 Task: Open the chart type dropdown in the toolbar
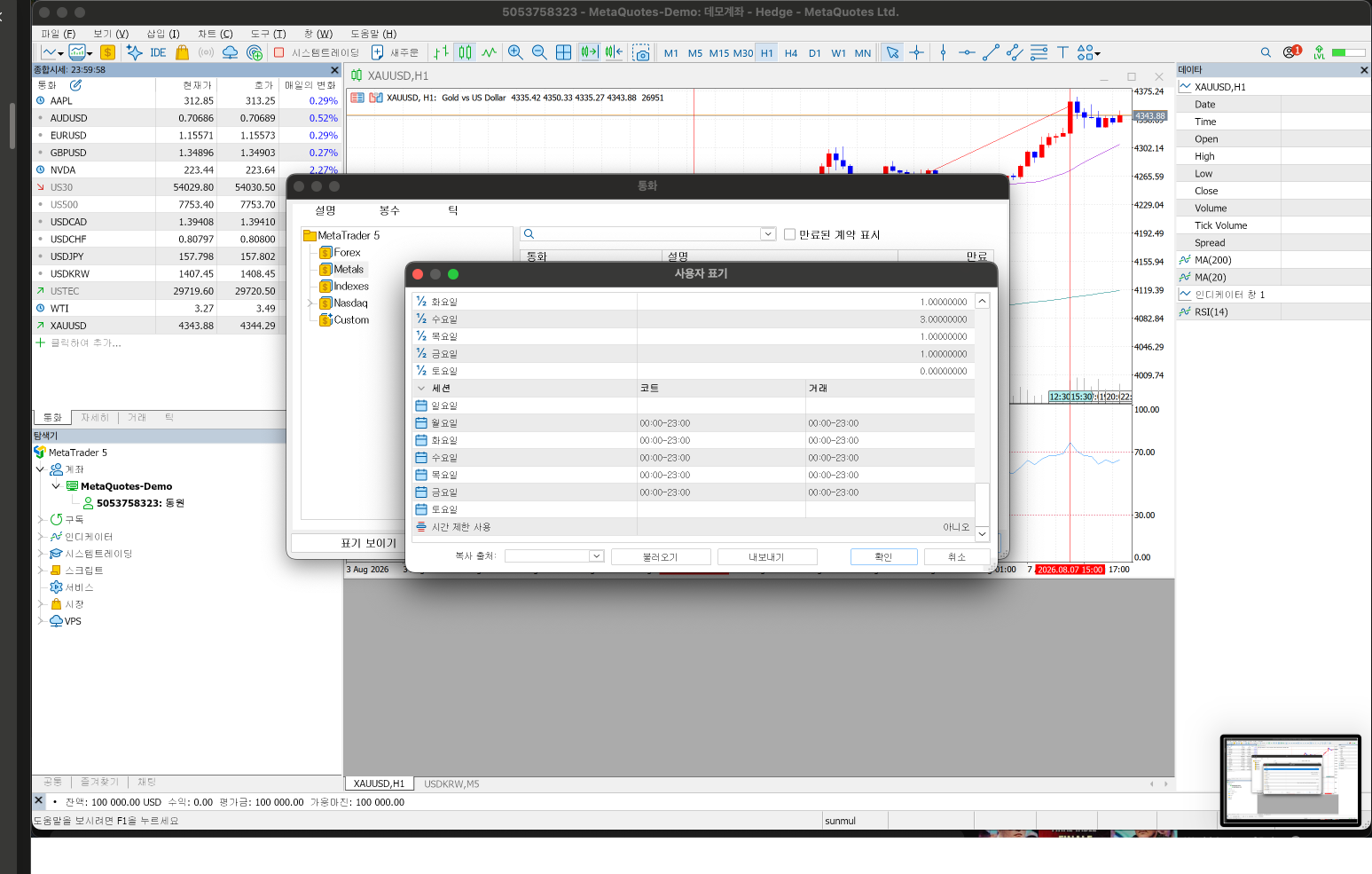(60, 53)
